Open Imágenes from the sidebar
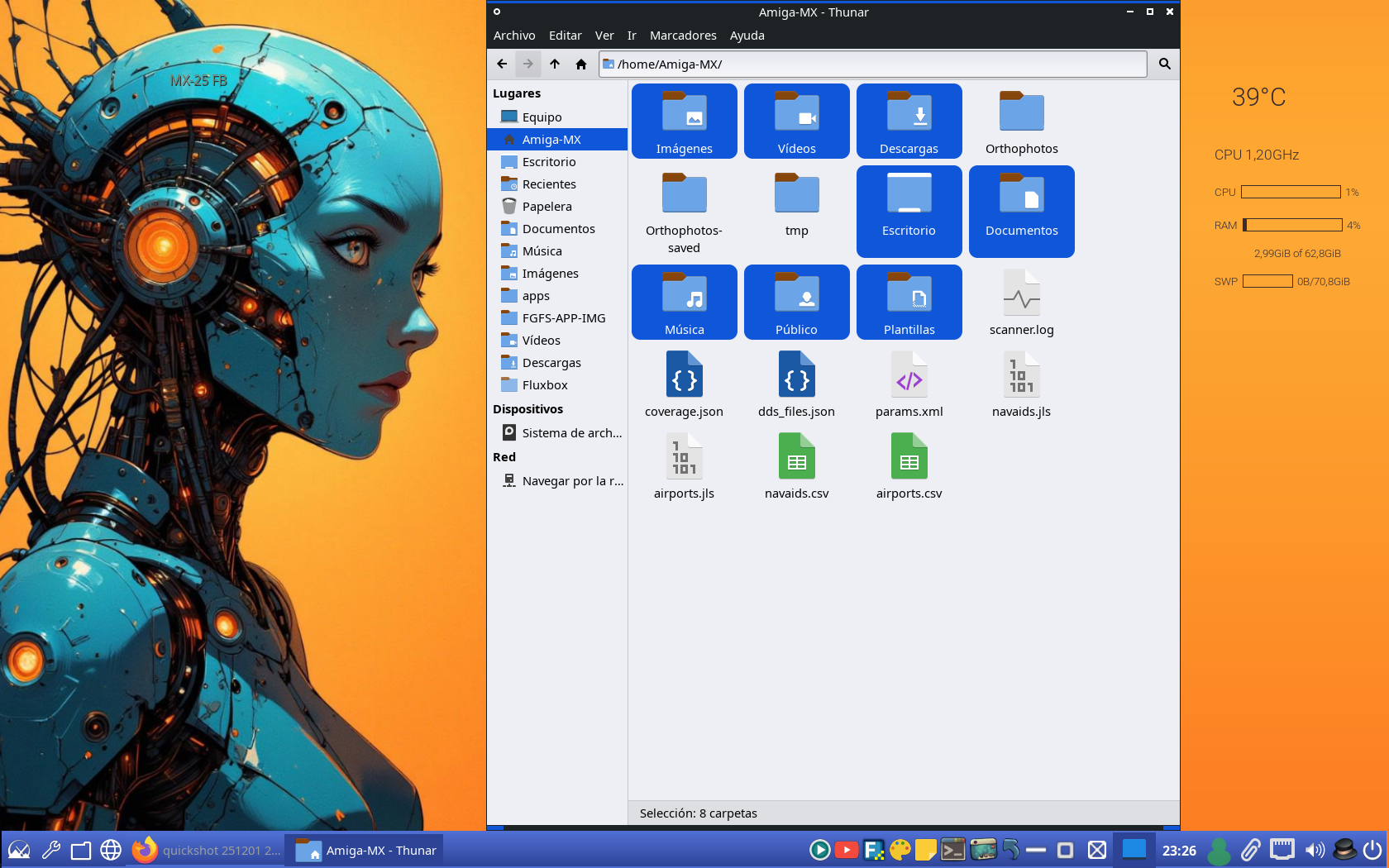Screen dimensions: 1389x868 (557, 274)
